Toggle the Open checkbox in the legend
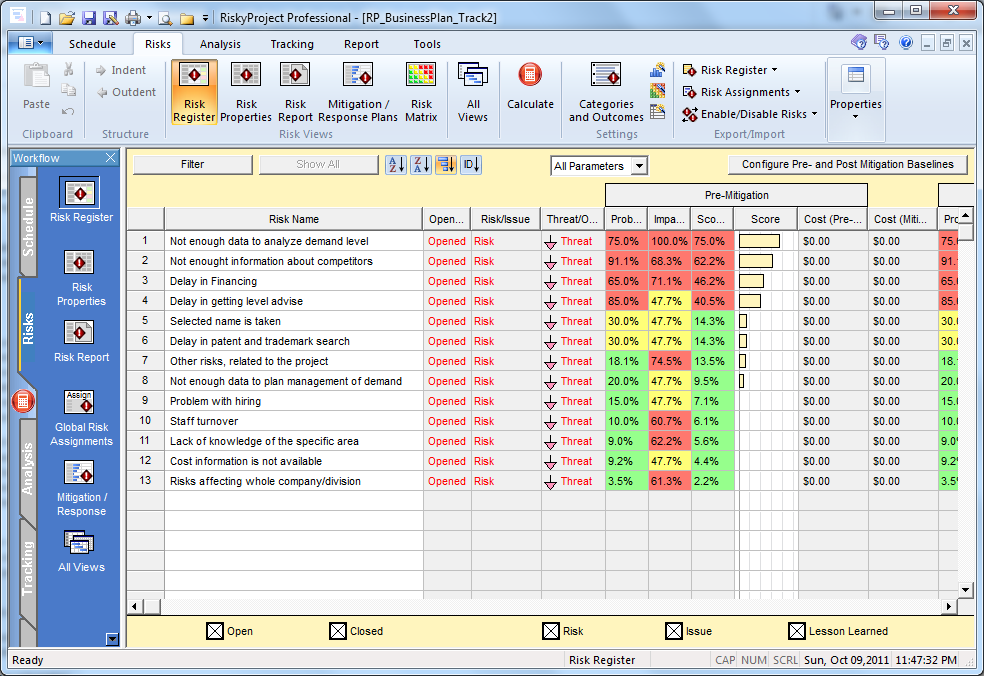The height and width of the screenshot is (676, 984). coord(215,631)
